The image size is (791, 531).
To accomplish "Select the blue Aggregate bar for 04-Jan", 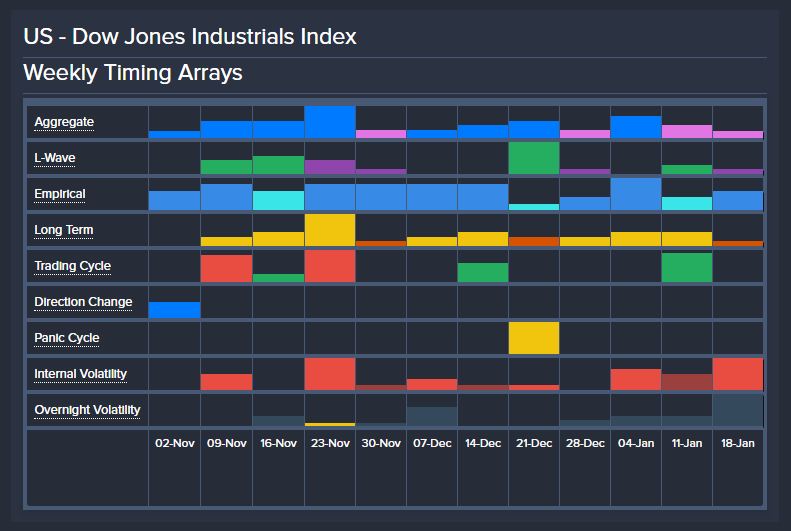I will 636,127.
